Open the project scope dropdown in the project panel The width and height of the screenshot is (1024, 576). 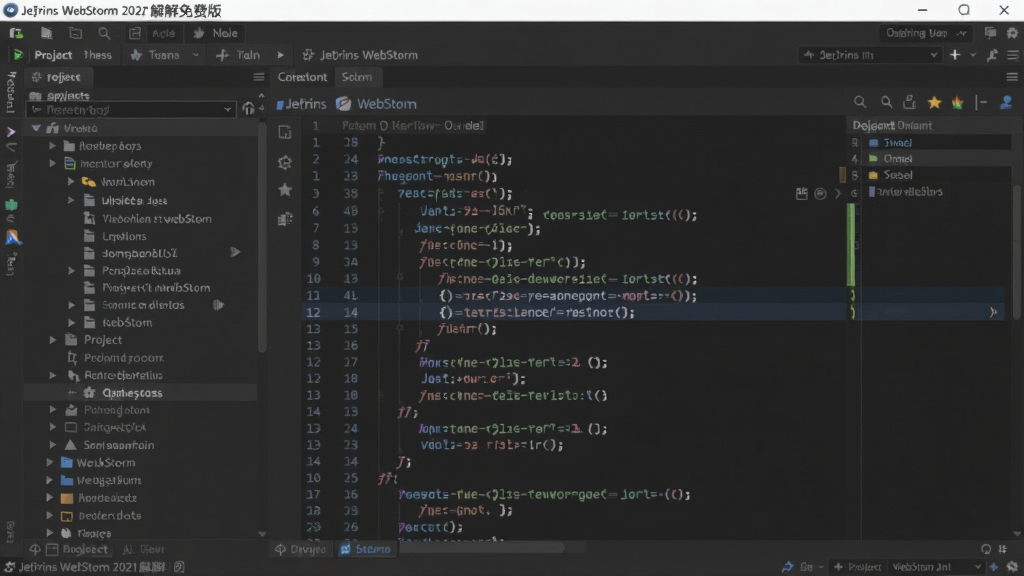131,109
